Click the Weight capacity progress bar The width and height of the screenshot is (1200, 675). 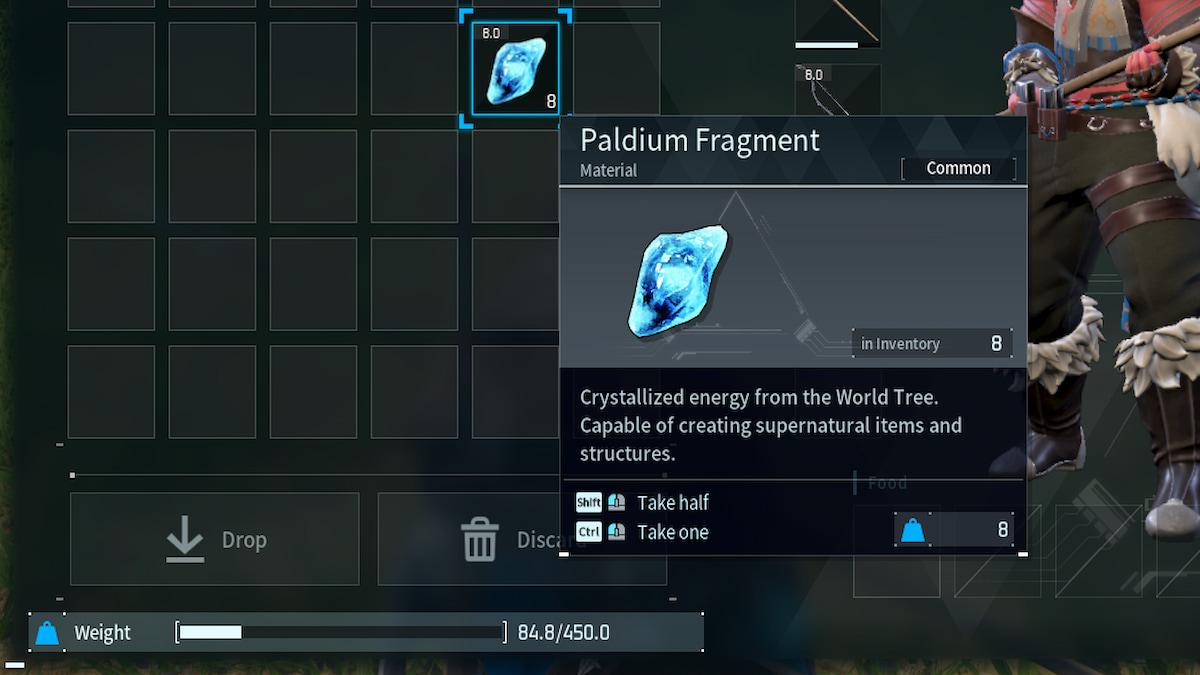coord(341,632)
